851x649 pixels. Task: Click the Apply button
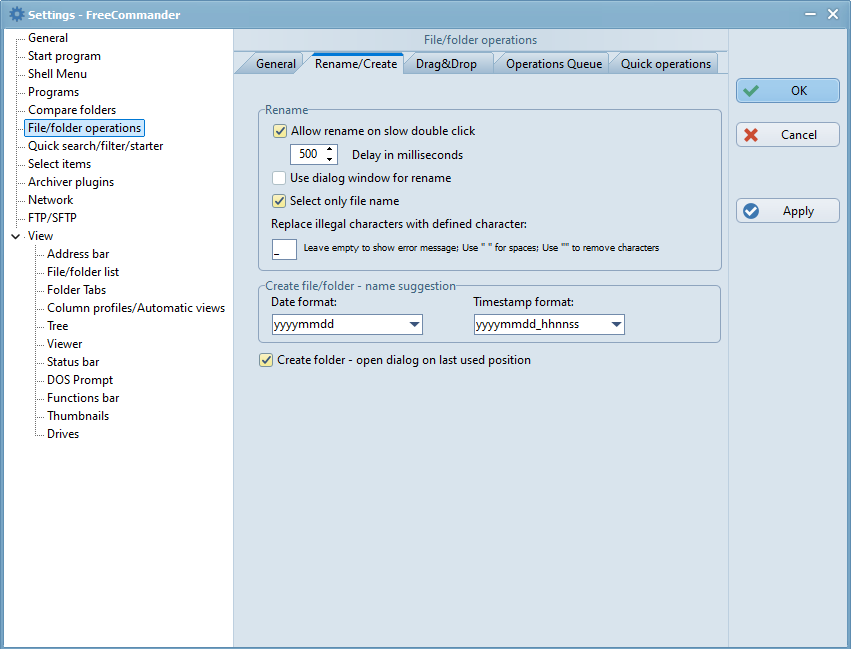point(788,211)
